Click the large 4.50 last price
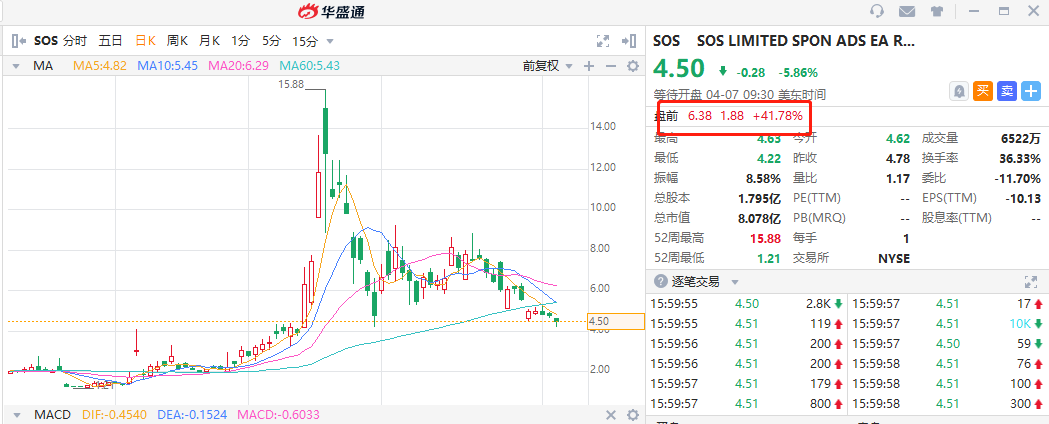 coord(679,69)
